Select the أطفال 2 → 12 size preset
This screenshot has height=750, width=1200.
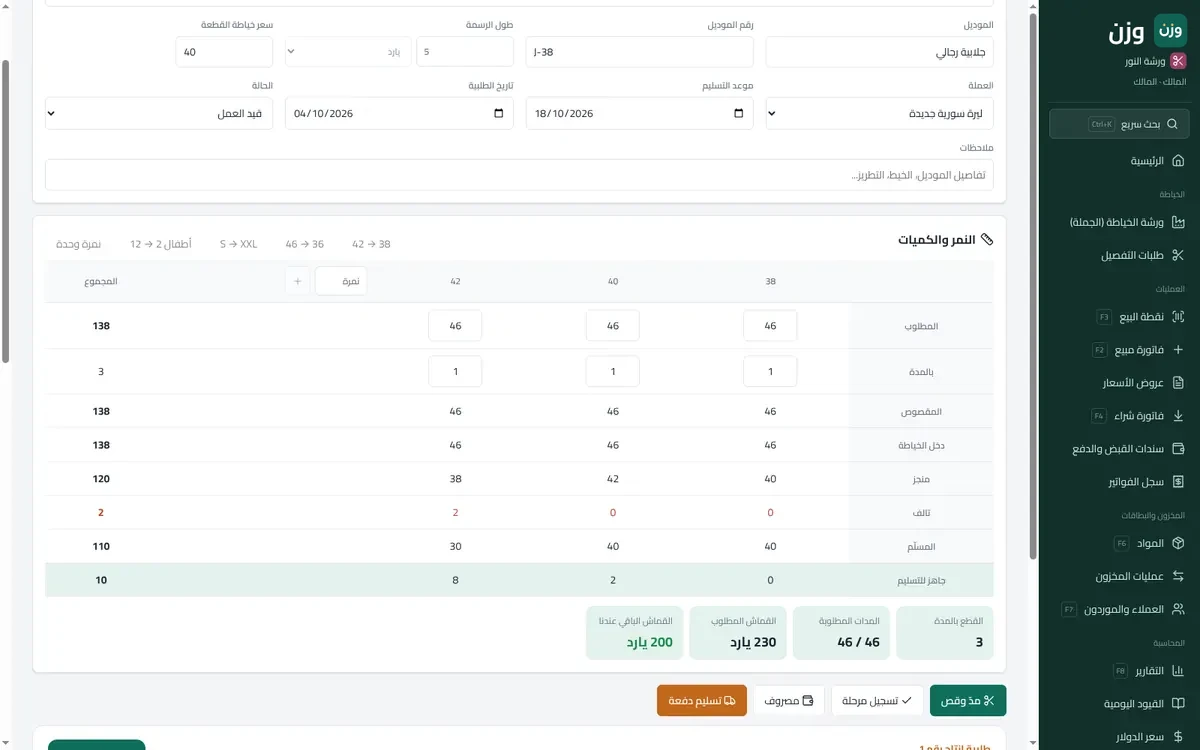tap(160, 244)
